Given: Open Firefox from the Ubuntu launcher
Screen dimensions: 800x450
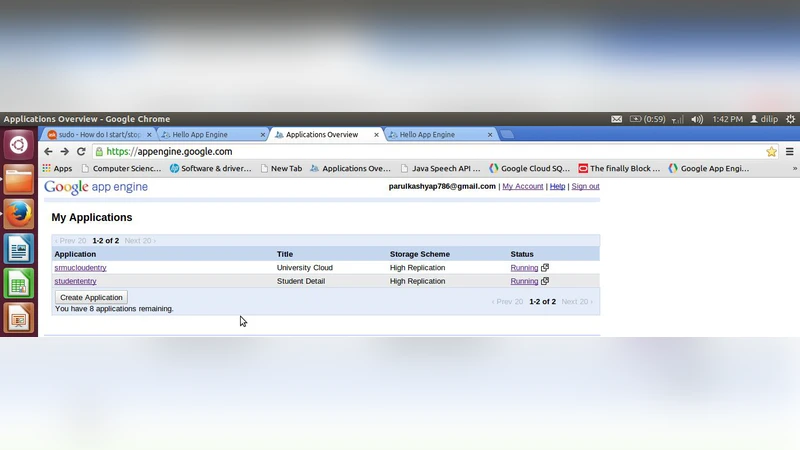Looking at the screenshot, I should tap(18, 214).
